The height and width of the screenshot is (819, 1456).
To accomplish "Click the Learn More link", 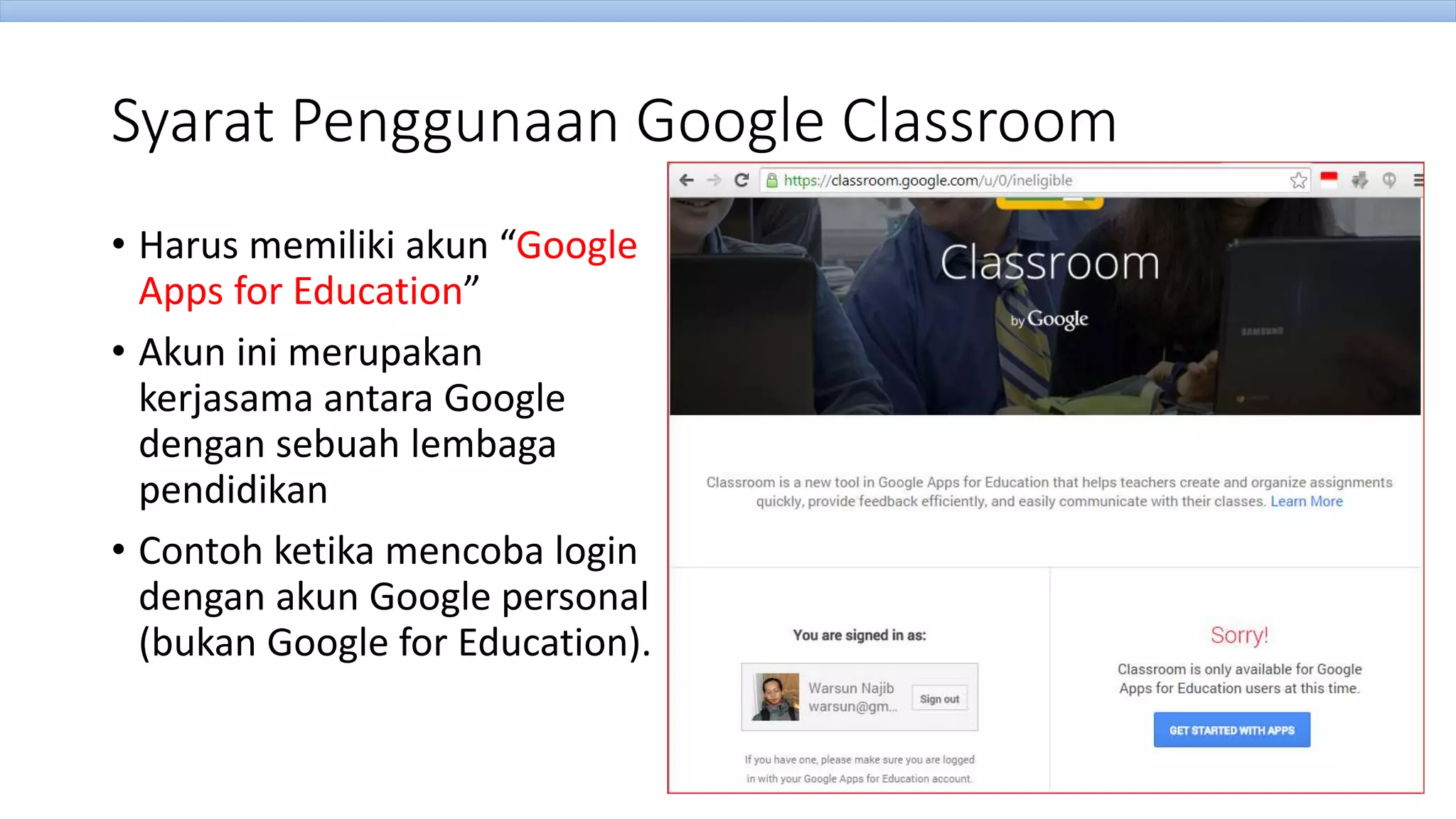I will tap(1306, 501).
